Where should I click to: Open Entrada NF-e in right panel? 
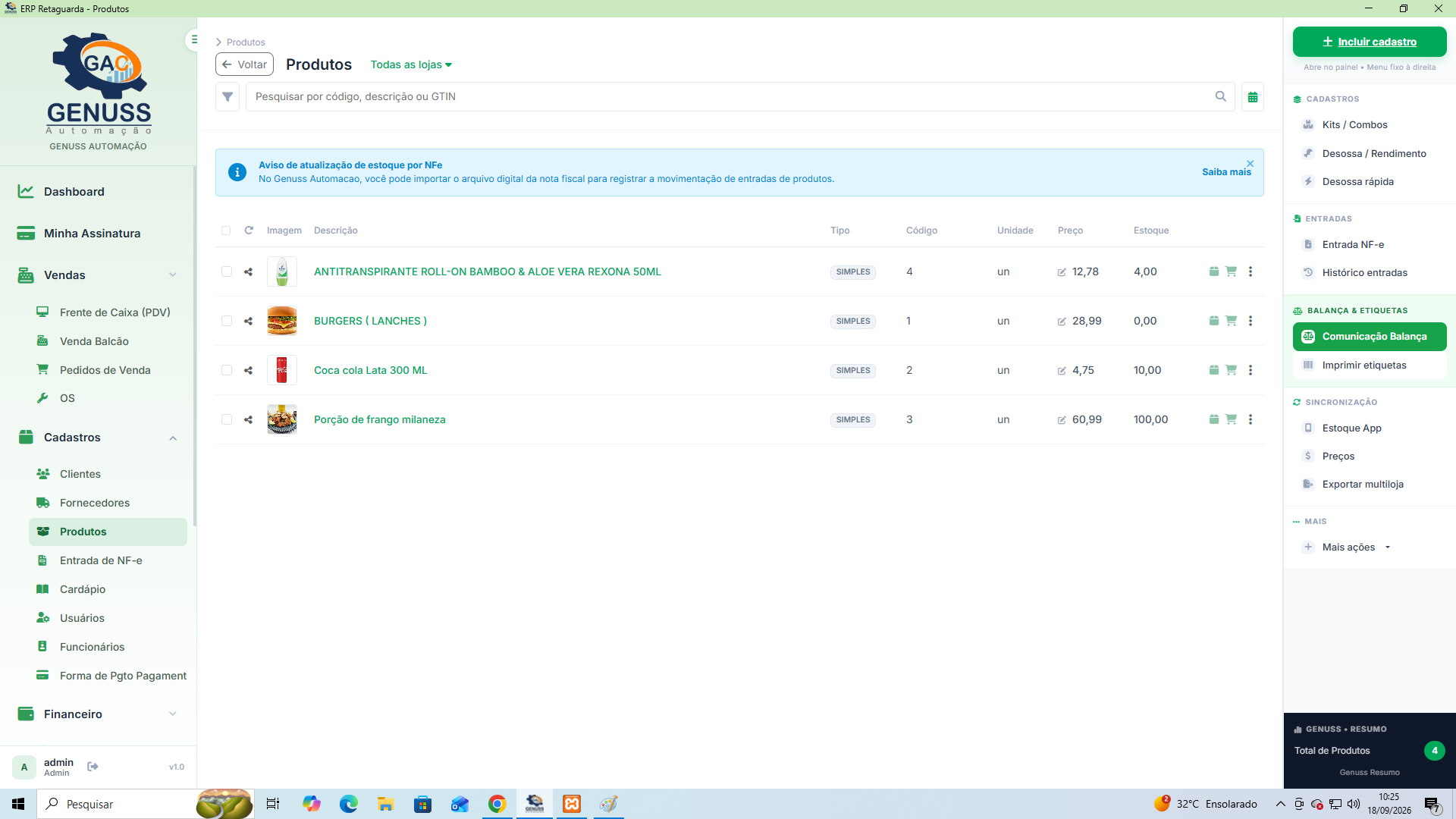(1370, 245)
